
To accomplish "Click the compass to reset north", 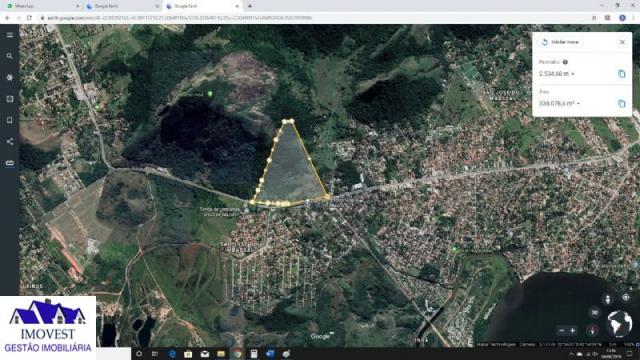I will [x=592, y=330].
